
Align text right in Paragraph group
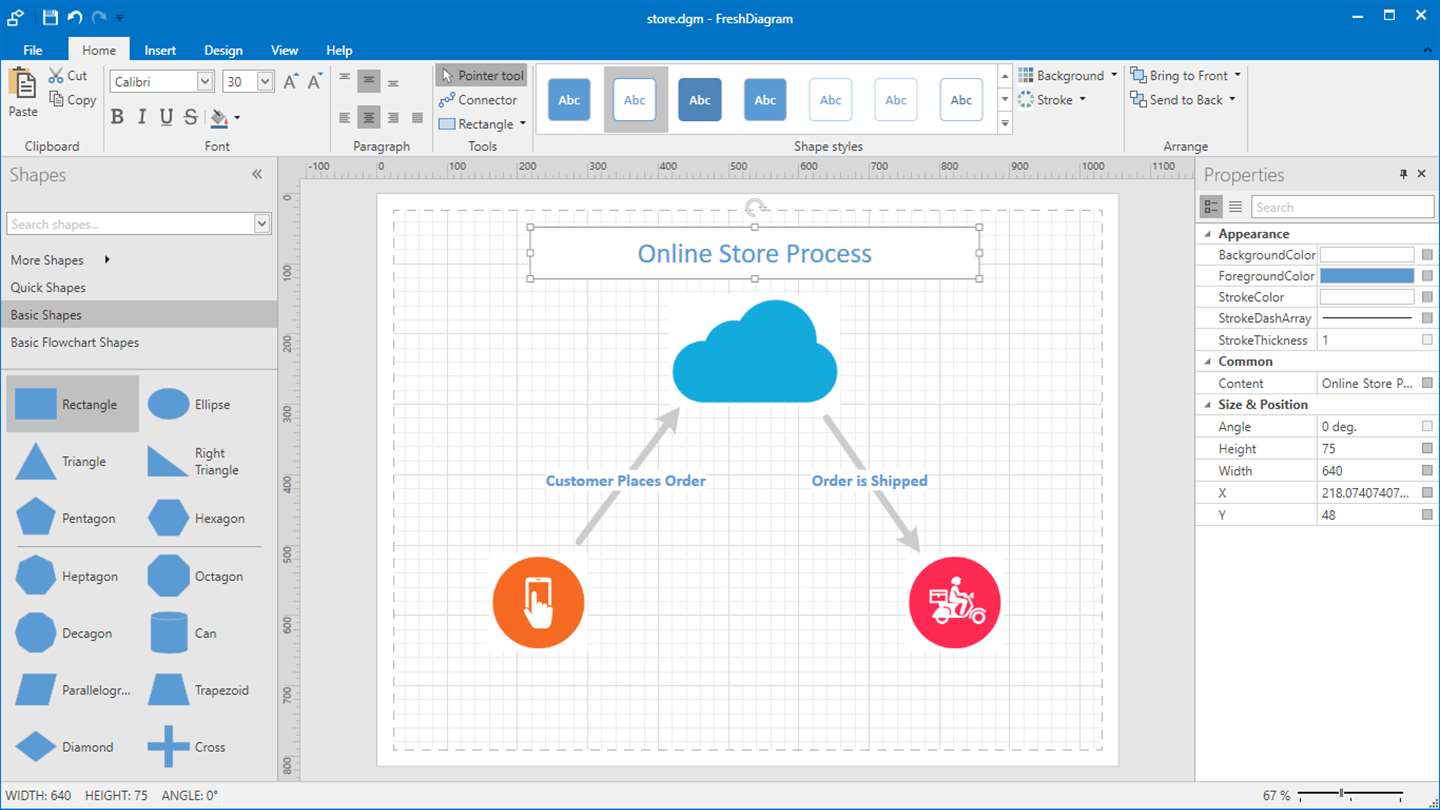coord(393,118)
